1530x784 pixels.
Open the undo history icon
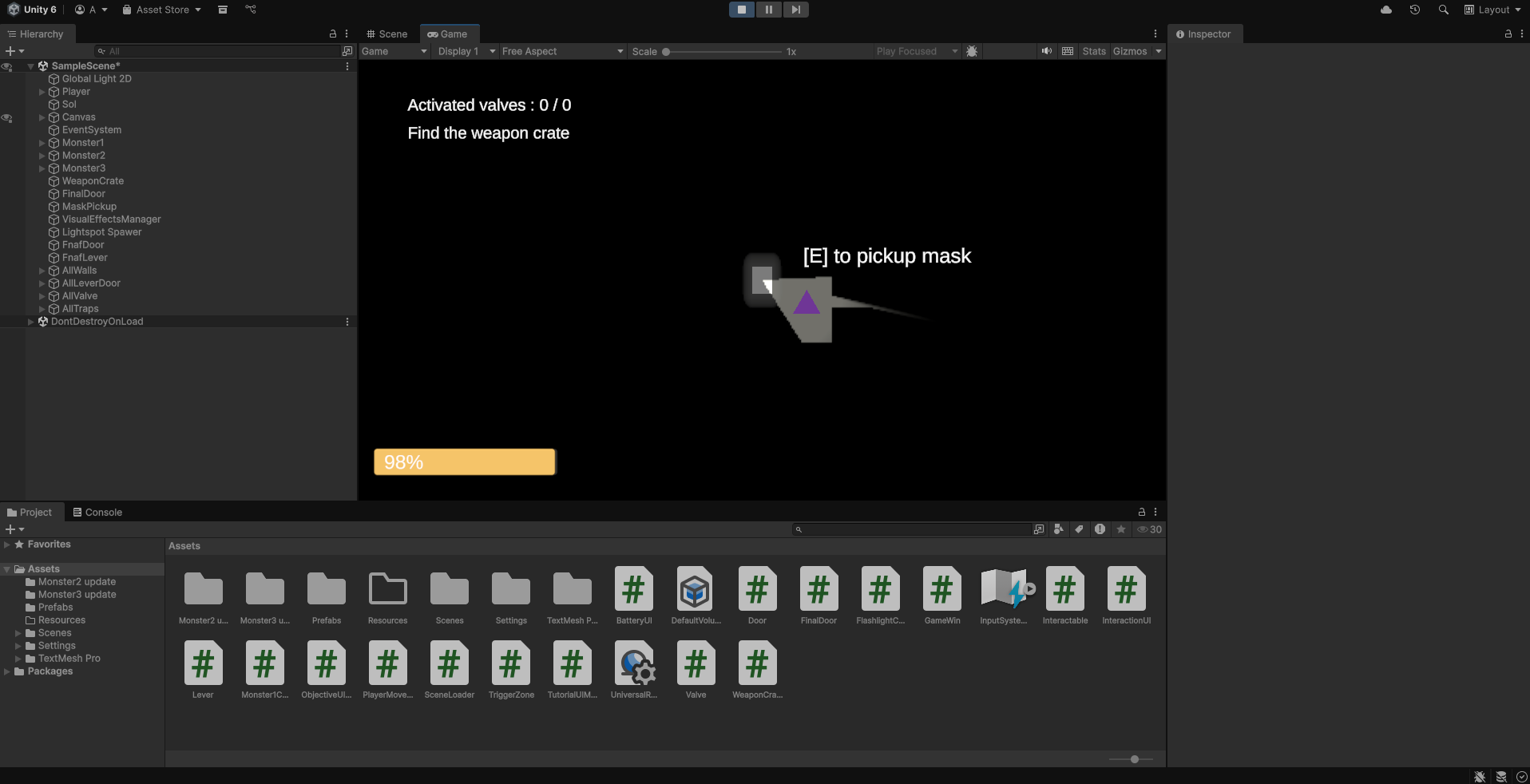pos(1414,10)
